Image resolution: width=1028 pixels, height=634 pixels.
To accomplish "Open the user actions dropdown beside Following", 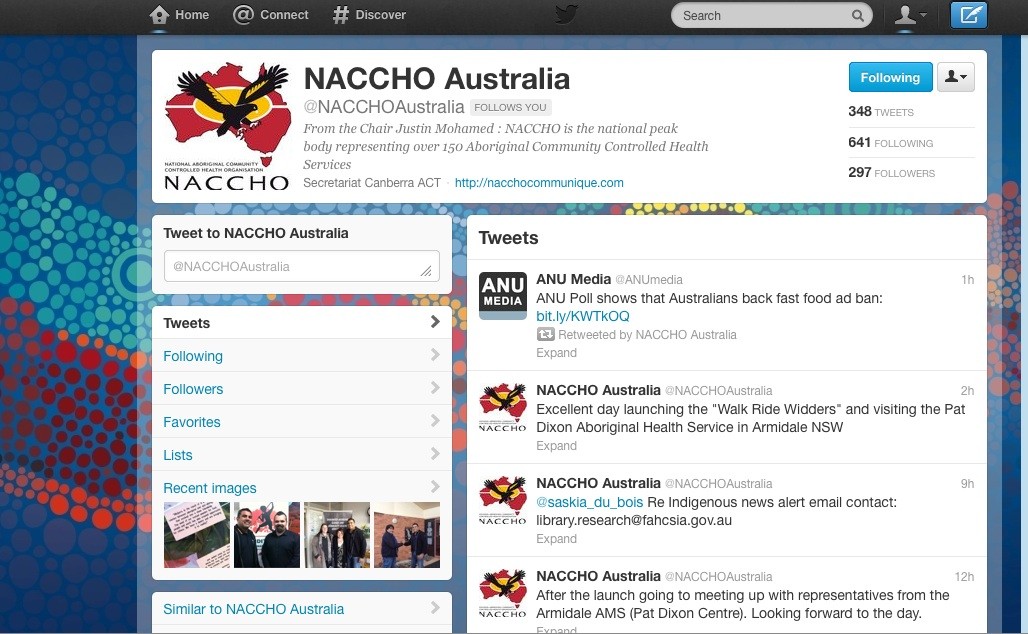I will tap(955, 77).
